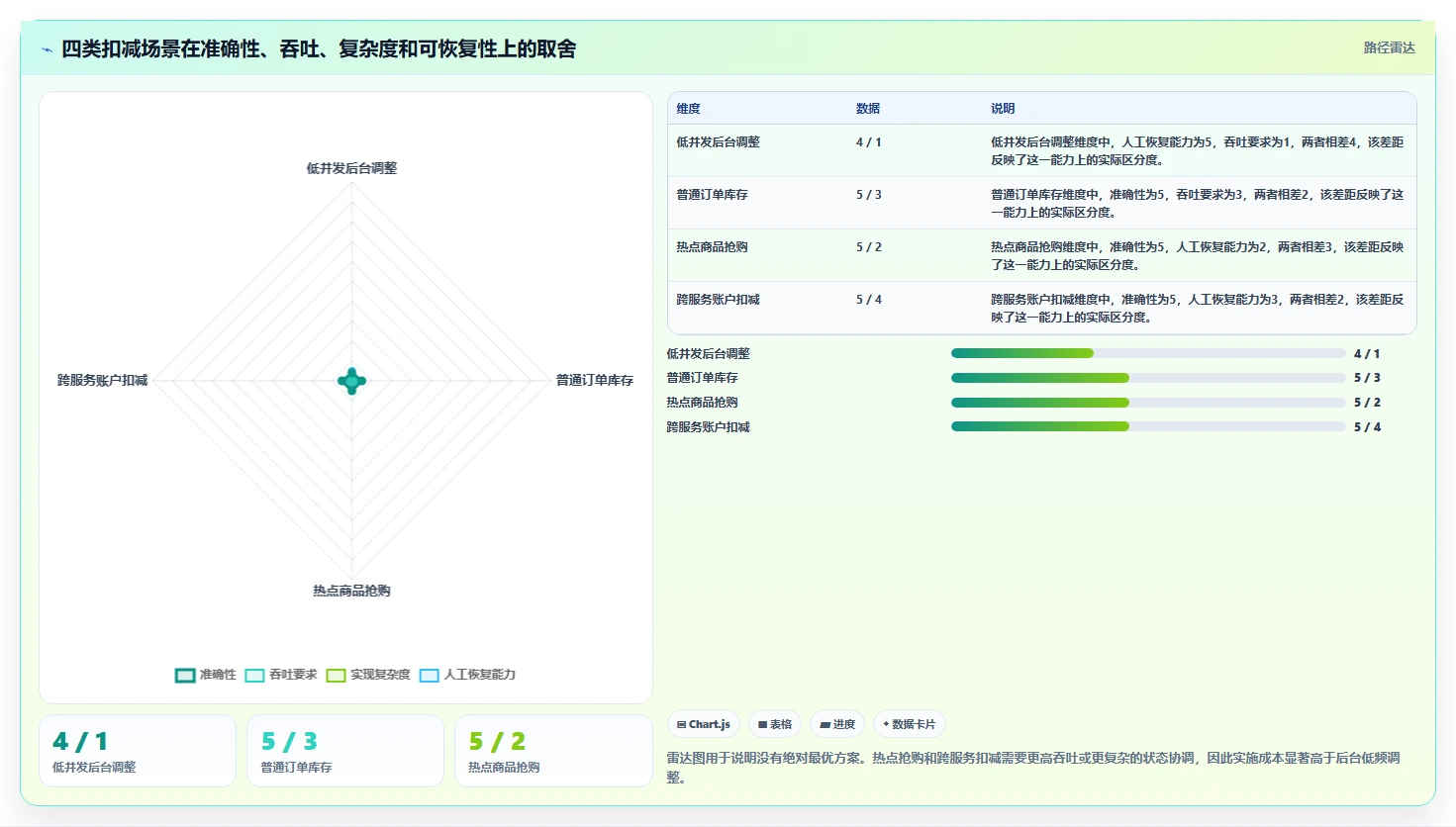Click table data cell 4 / 1
The image size is (1456, 827).
[868, 142]
